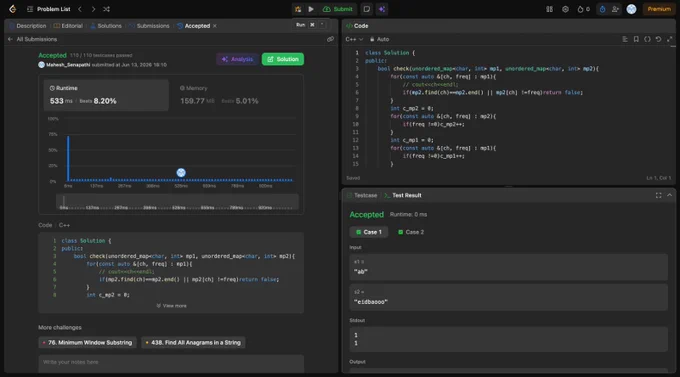
Task: Maximize the test result panel
Action: 658,195
